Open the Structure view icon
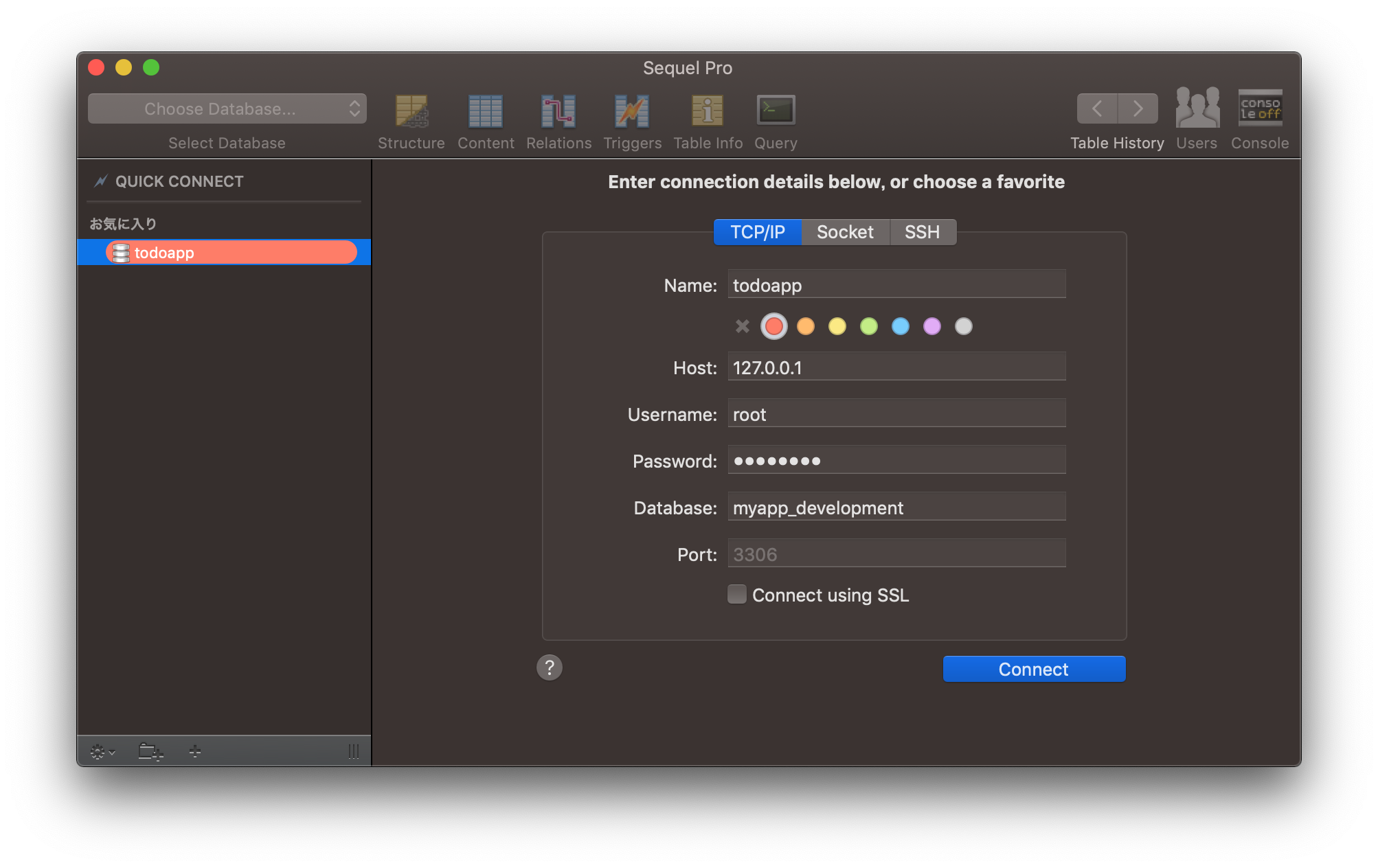 tap(411, 111)
